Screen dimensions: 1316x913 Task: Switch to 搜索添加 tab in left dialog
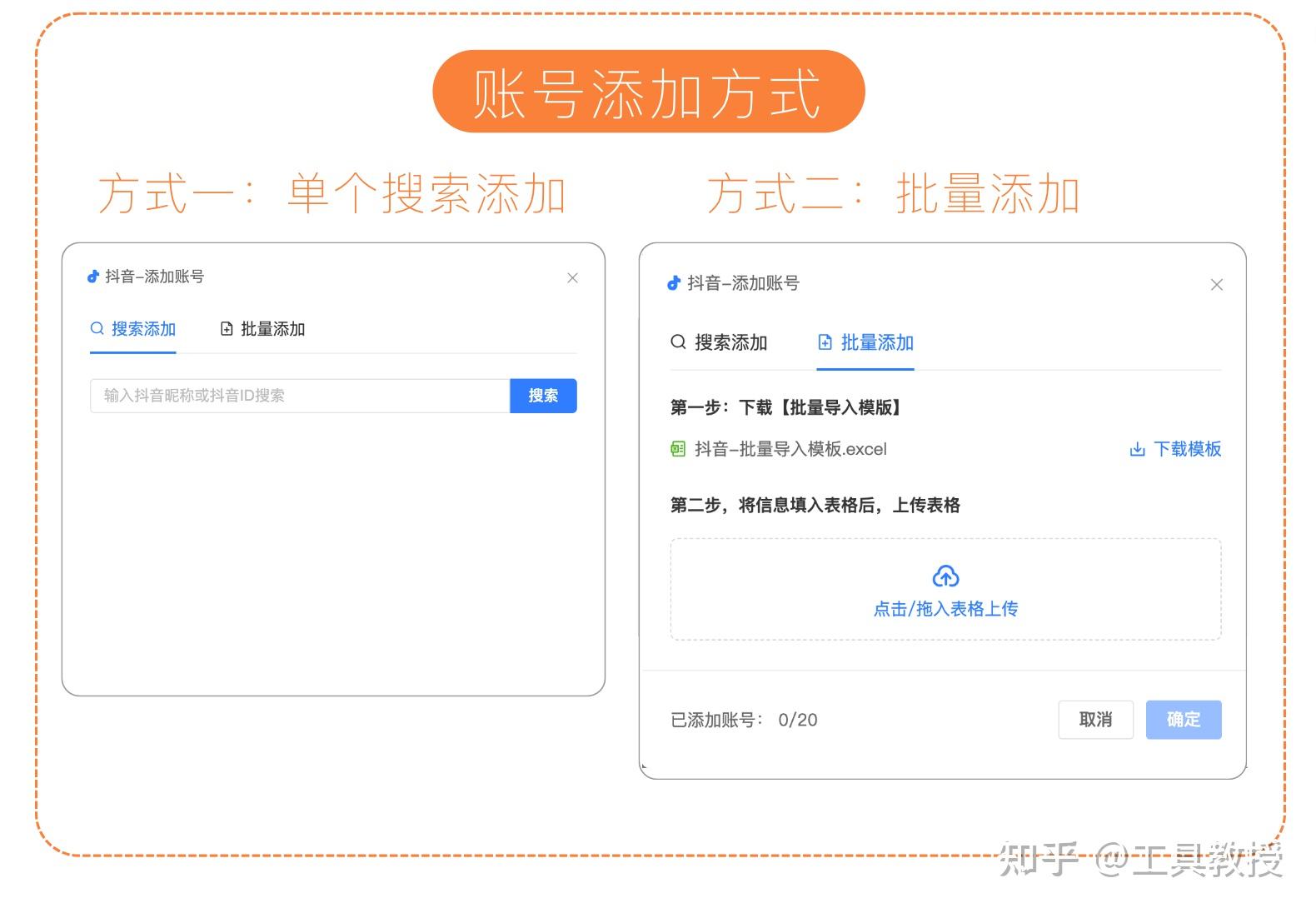pyautogui.click(x=133, y=329)
